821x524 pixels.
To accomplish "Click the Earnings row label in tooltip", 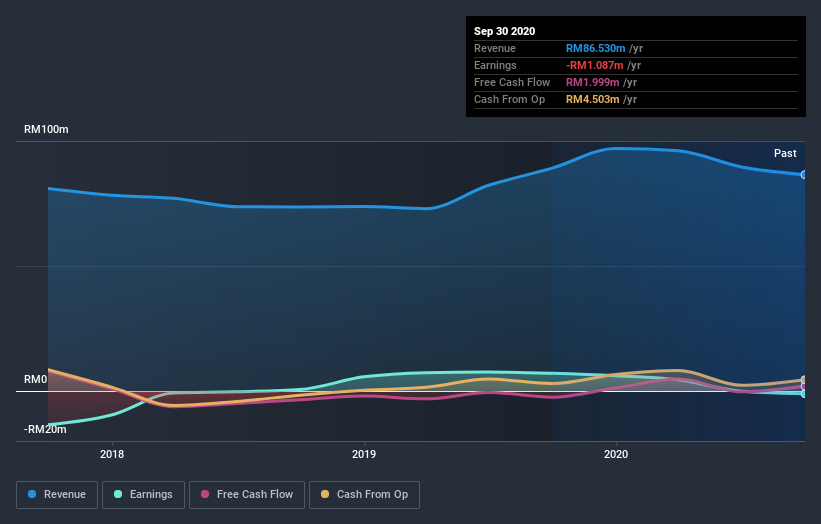I will (495, 65).
